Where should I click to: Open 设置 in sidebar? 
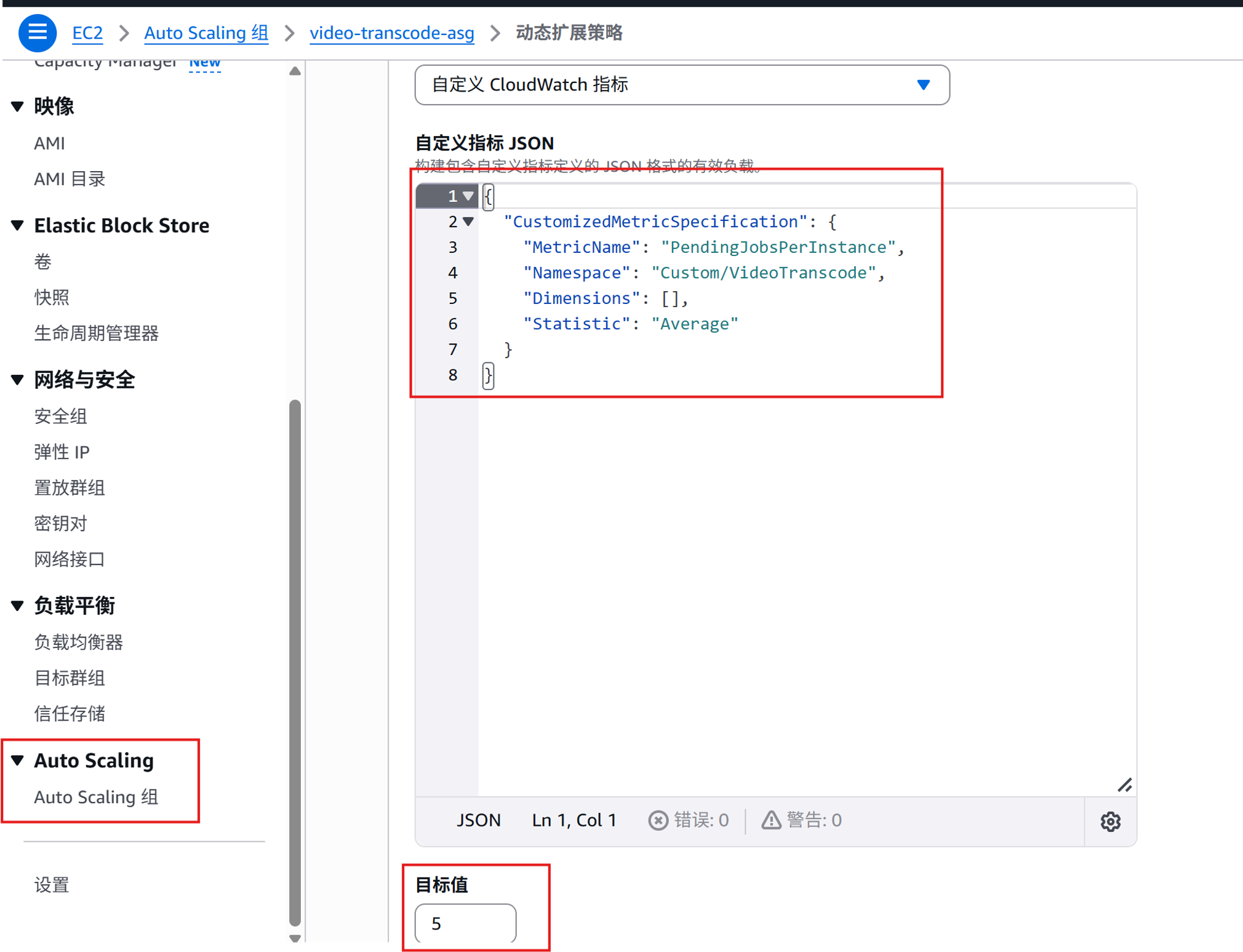click(x=52, y=884)
